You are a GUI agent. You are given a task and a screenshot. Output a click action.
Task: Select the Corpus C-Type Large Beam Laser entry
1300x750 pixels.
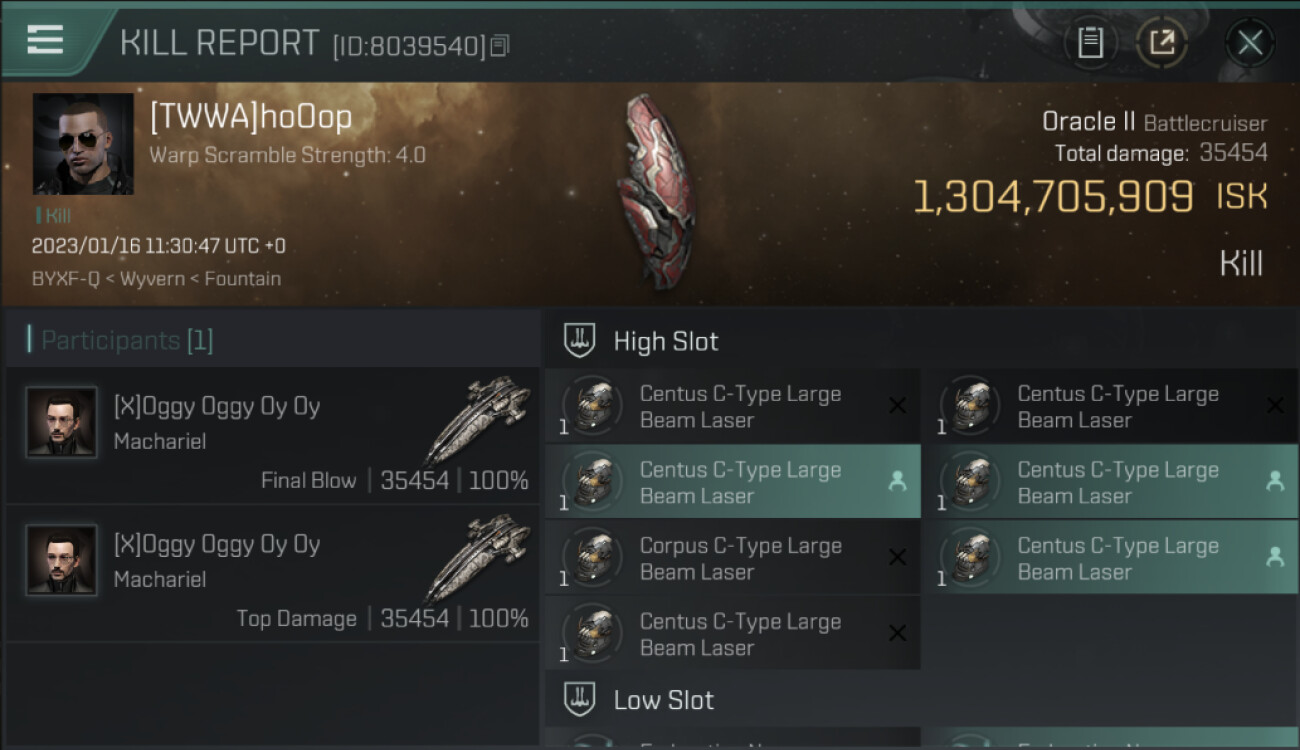pos(733,558)
